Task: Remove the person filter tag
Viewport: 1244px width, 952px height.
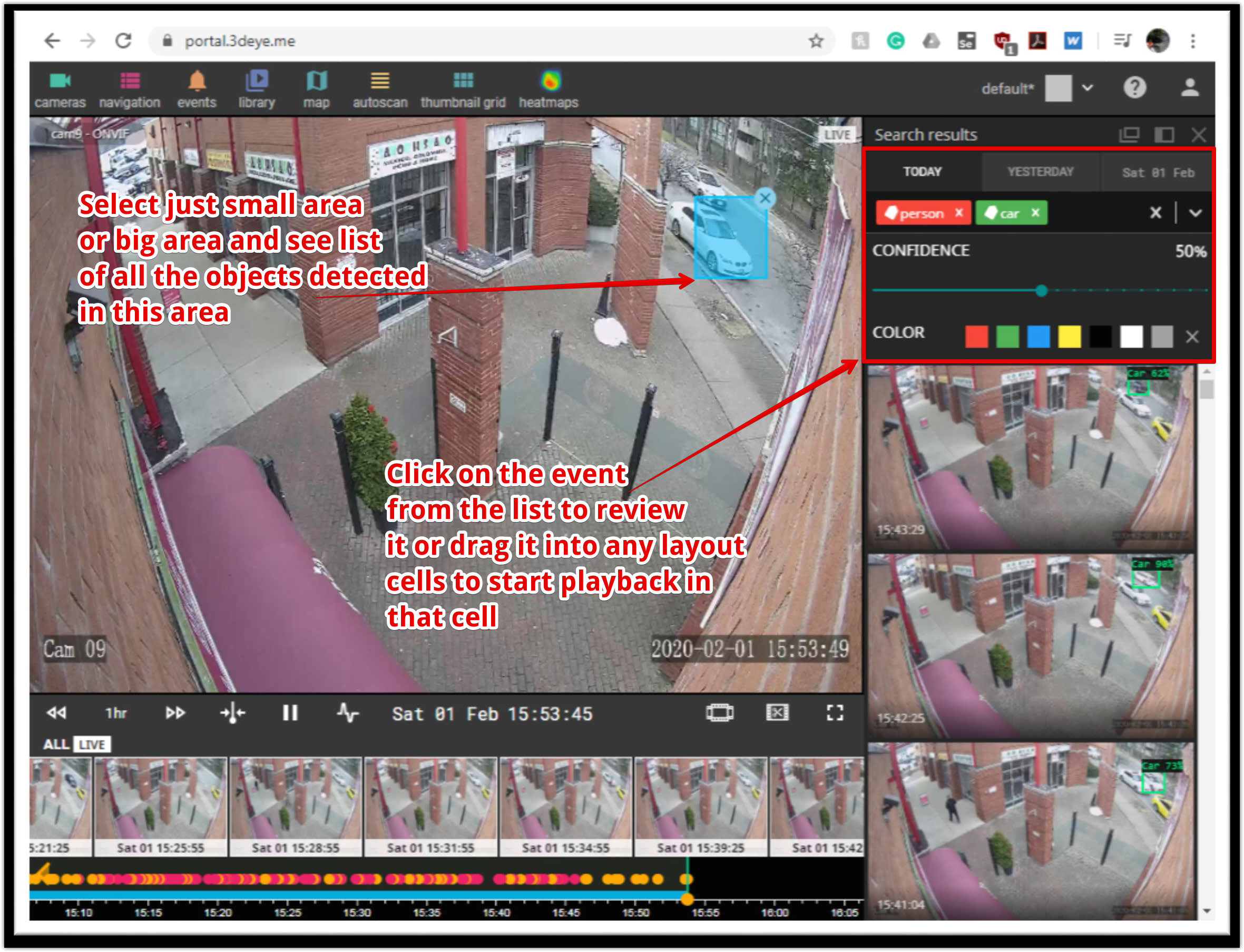Action: click(x=959, y=212)
